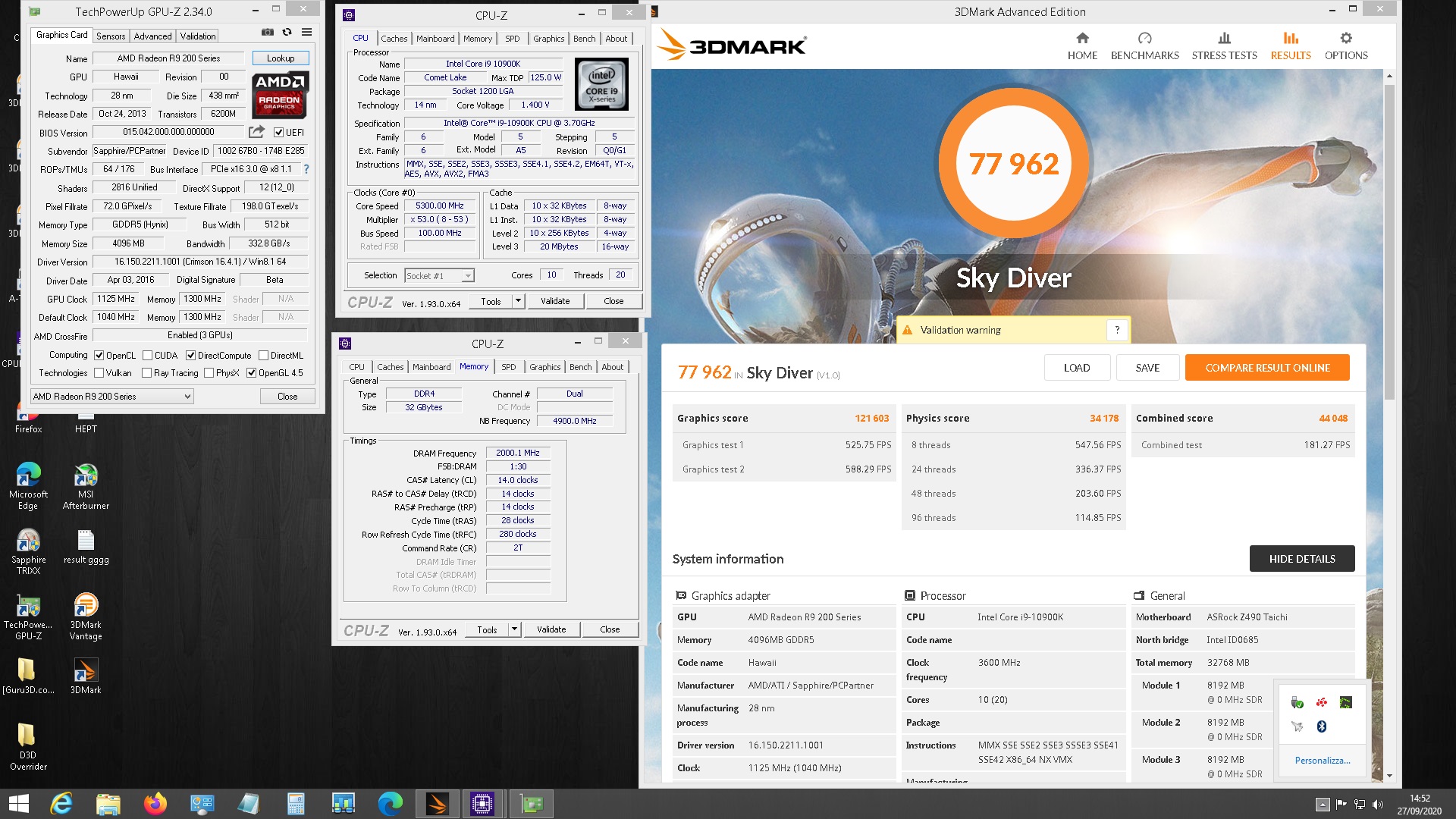This screenshot has height=819, width=1456.
Task: Click the 3DMark scrollbar up arrow
Action: click(x=1389, y=76)
